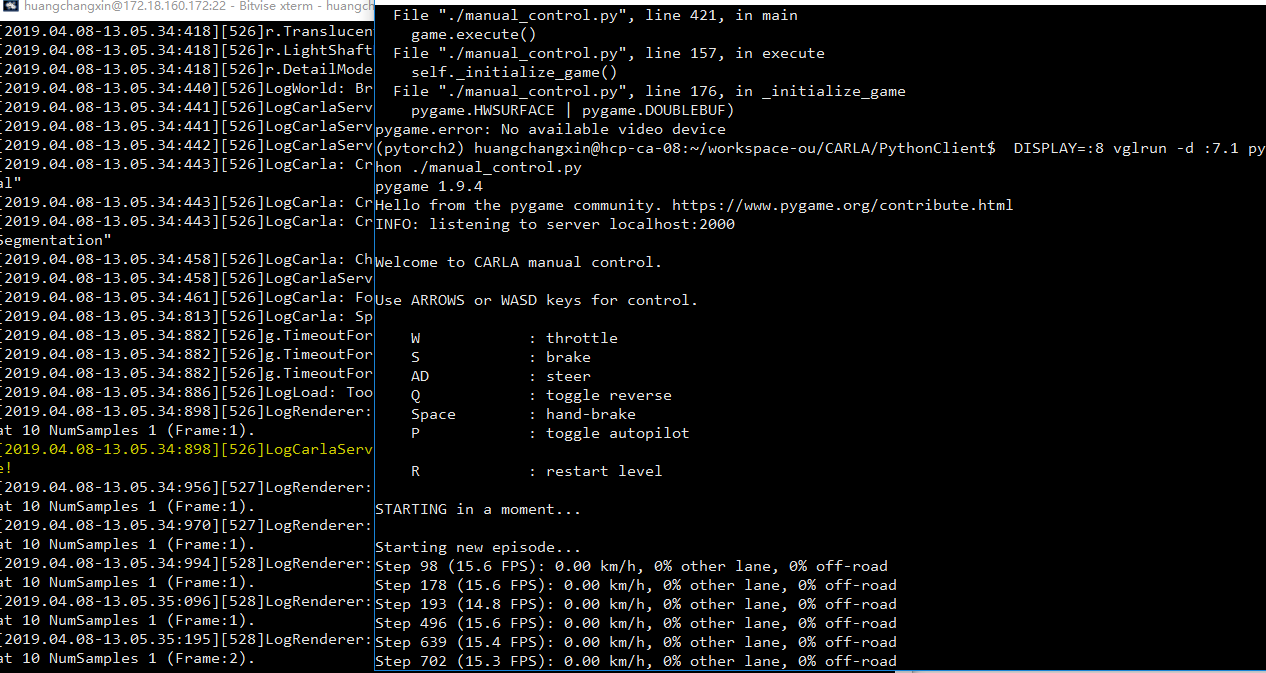Viewport: 1266px width, 673px height.
Task: Click the shell prompt '(pytorch2) huangchangxin@hcp-ca-08'
Action: click(x=530, y=148)
